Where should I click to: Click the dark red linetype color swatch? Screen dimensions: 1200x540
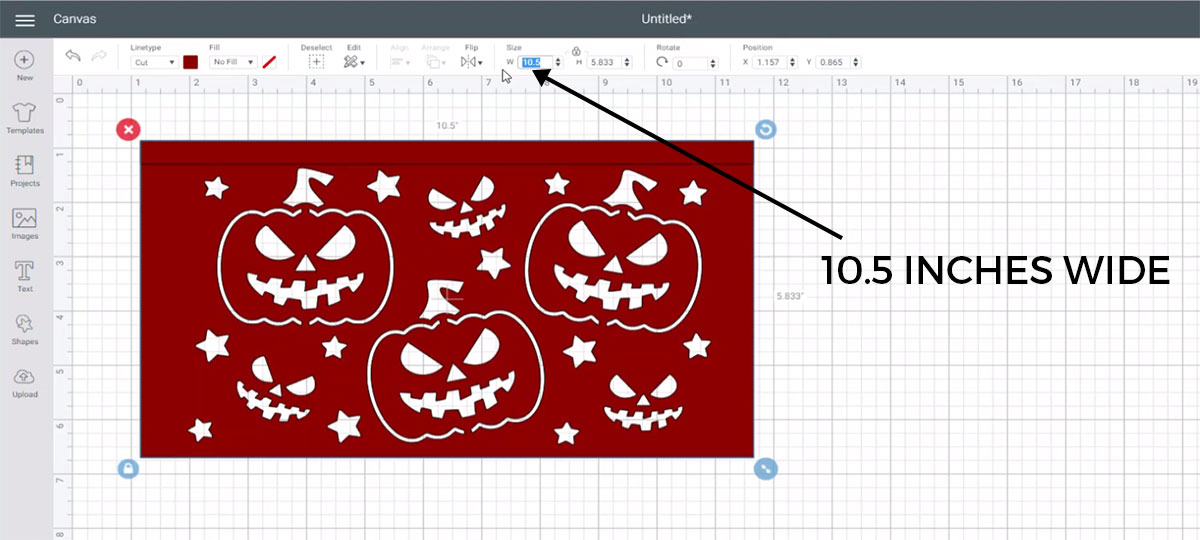point(191,62)
